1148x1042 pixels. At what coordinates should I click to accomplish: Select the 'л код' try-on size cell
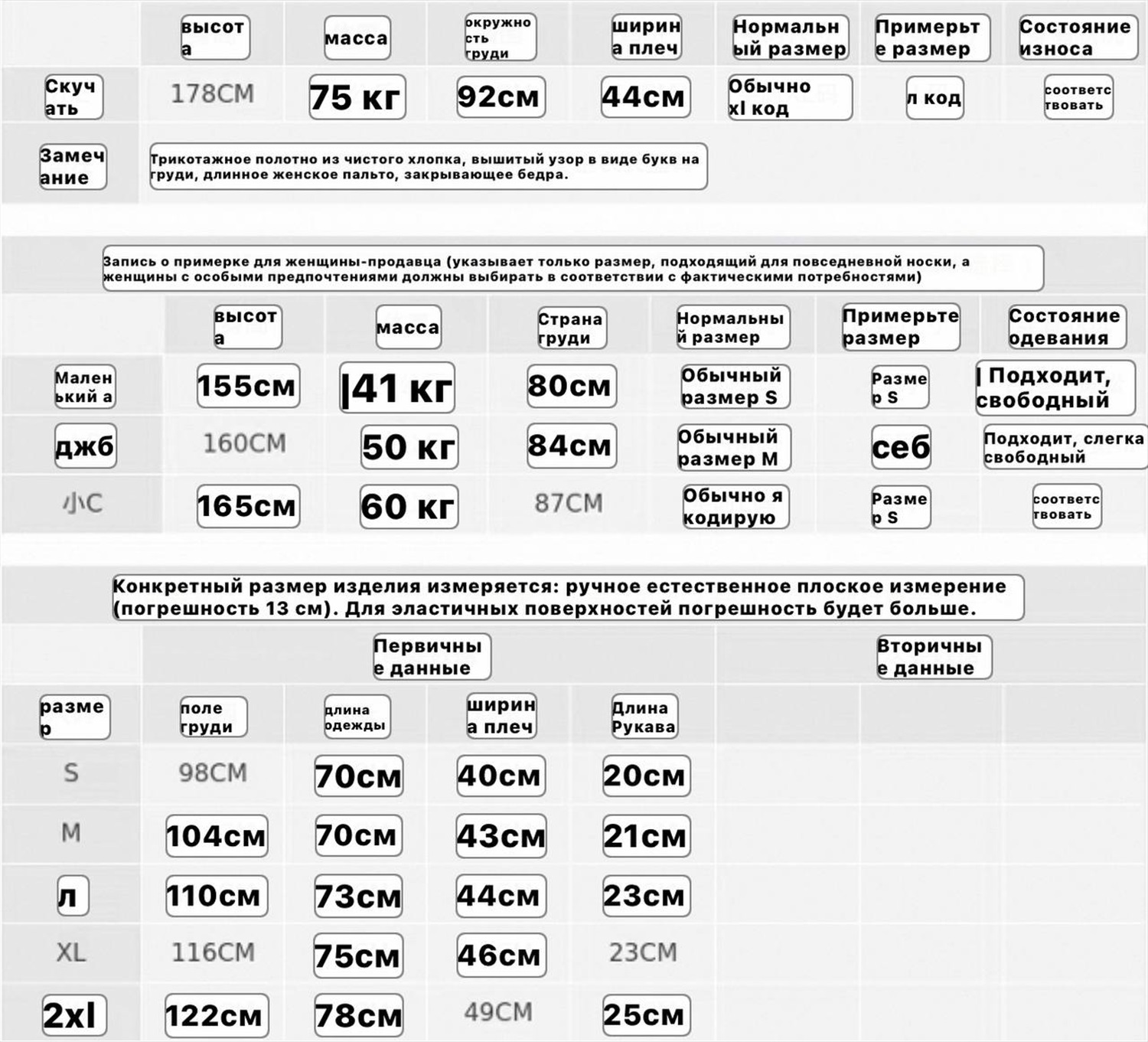(934, 98)
